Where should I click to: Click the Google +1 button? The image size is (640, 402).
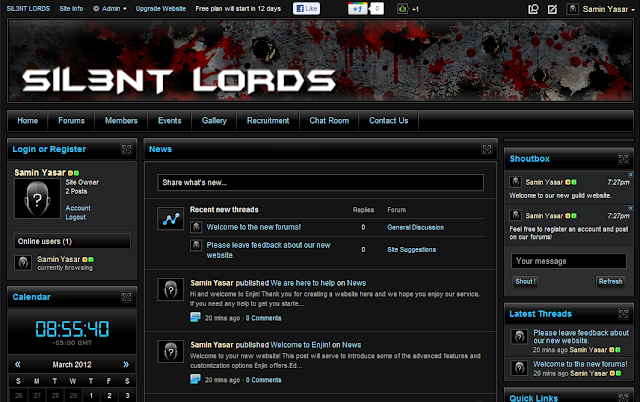pos(358,9)
